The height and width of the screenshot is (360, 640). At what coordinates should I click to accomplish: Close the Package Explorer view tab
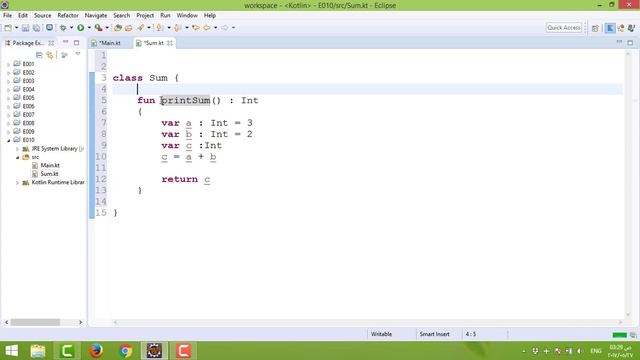point(51,43)
